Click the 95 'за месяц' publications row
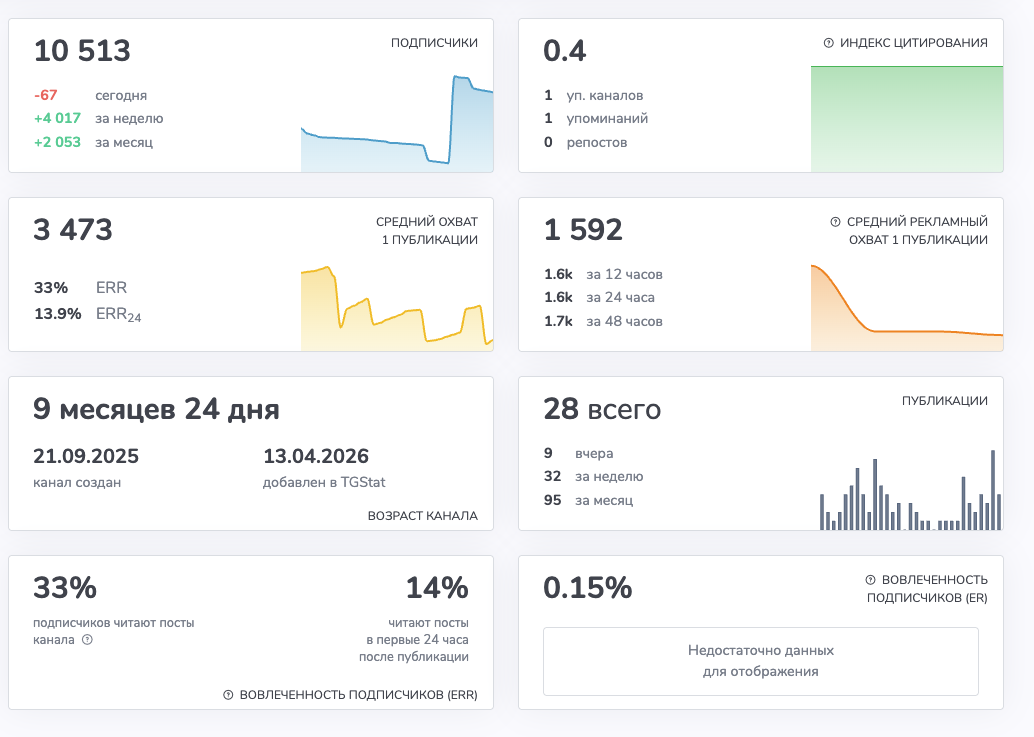This screenshot has height=737, width=1034. coord(588,500)
